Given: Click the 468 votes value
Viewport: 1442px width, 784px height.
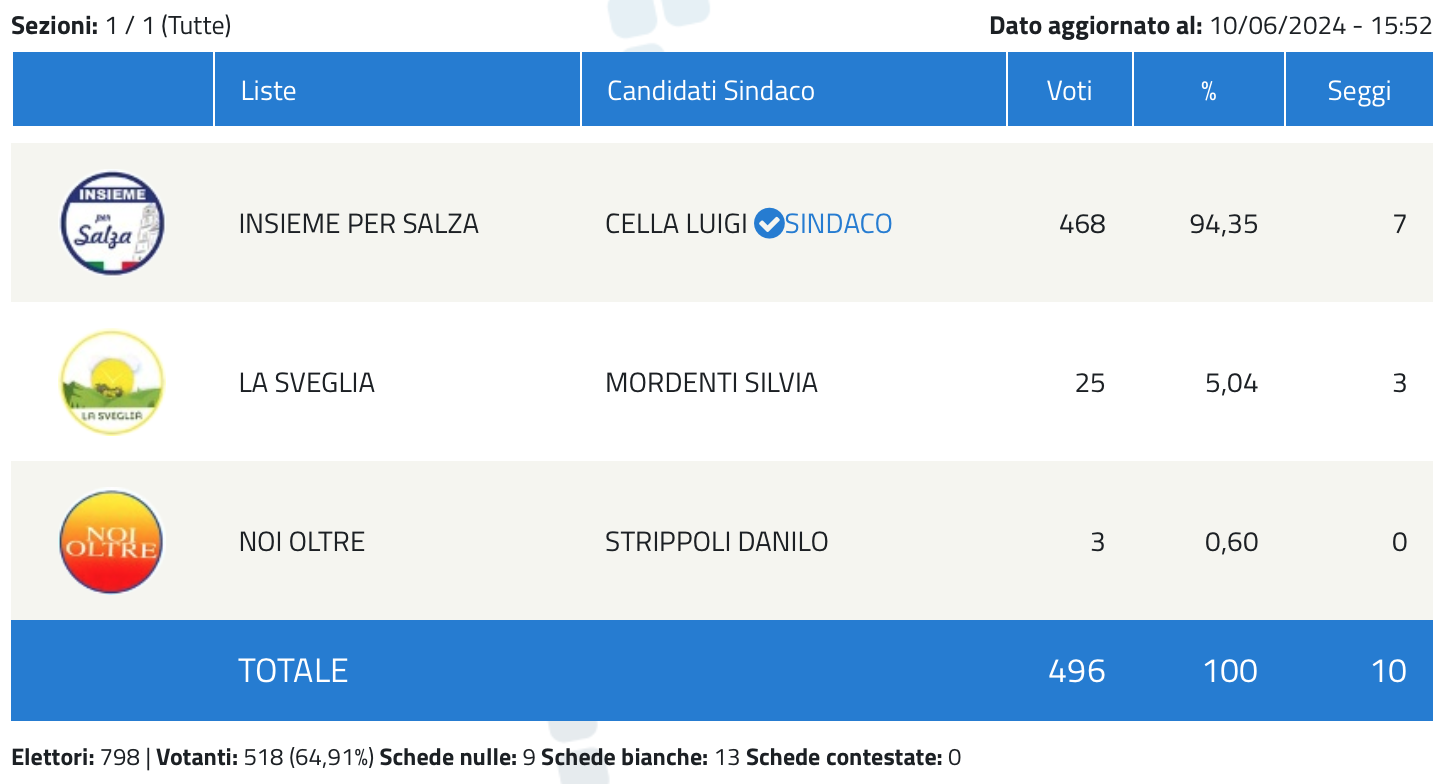Looking at the screenshot, I should click(x=1082, y=223).
